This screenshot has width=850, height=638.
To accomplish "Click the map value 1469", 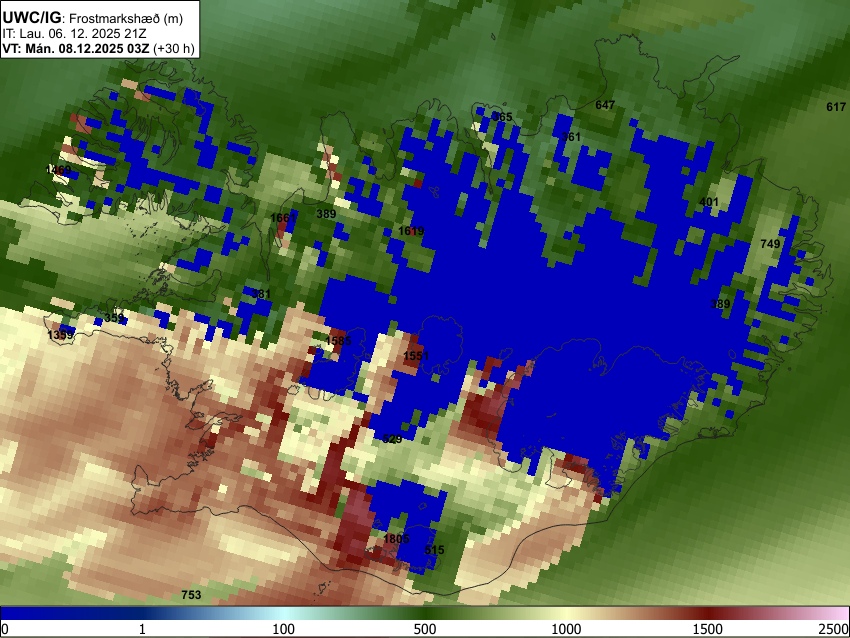I will (59, 170).
